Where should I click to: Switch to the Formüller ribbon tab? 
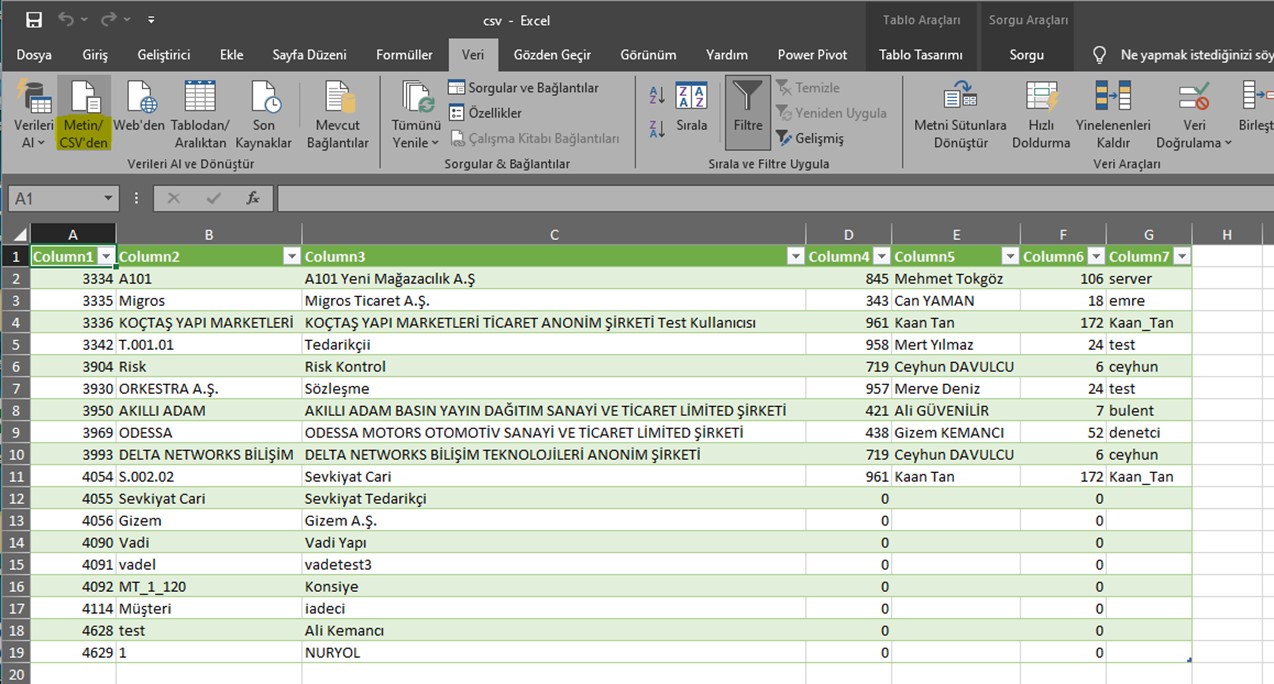click(404, 55)
